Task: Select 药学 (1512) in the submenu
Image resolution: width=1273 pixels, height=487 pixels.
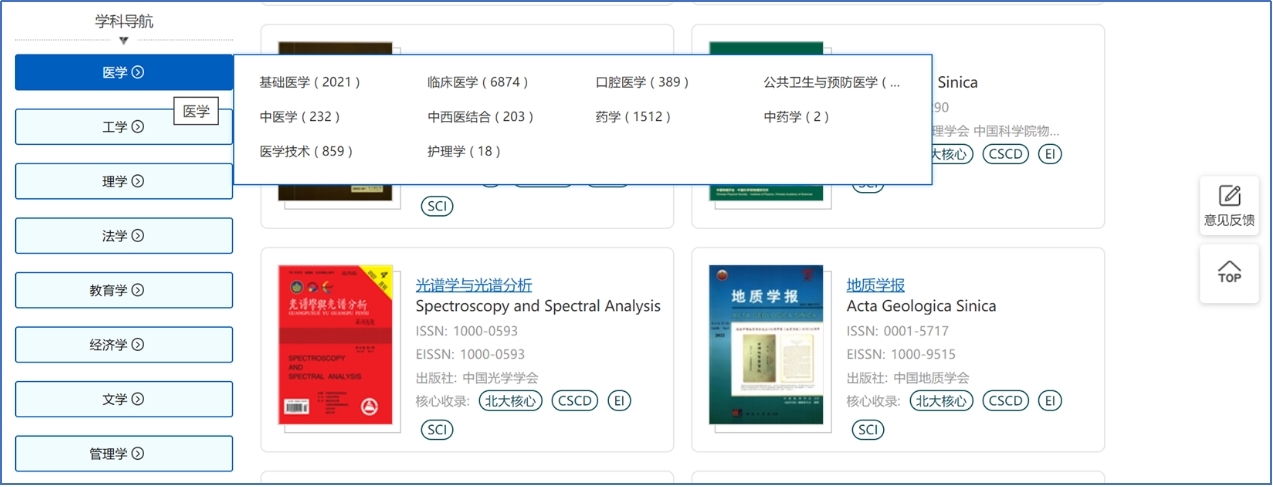Action: (x=632, y=117)
